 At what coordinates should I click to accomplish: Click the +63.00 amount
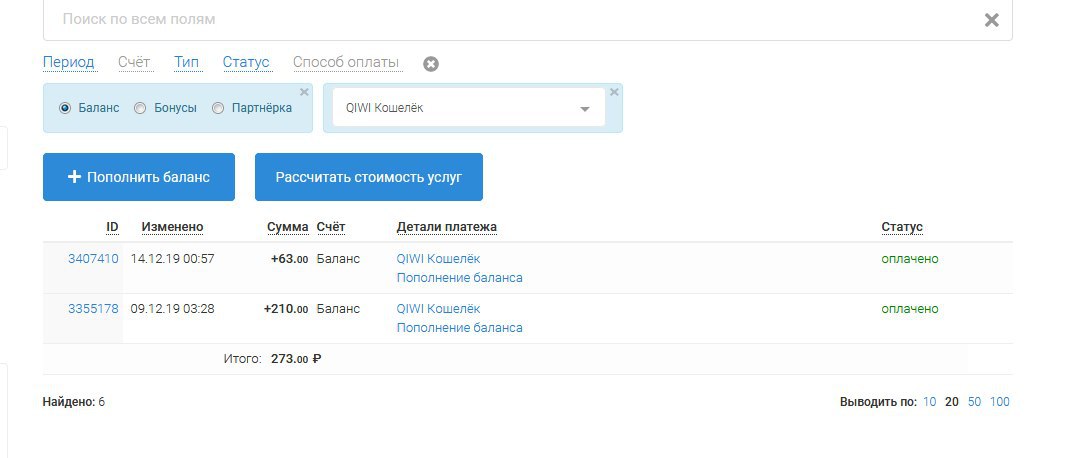(289, 259)
